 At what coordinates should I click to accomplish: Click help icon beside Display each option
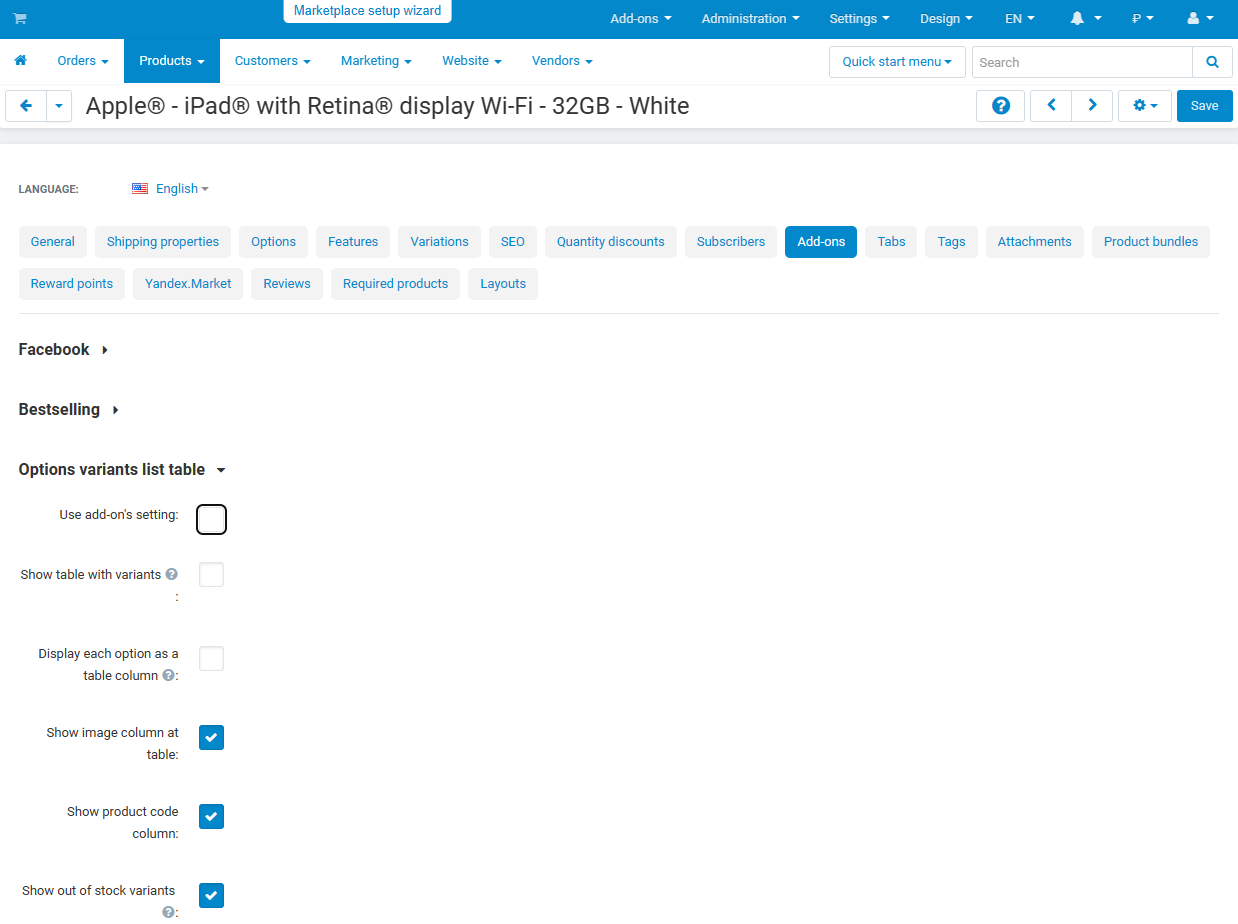pos(168,676)
